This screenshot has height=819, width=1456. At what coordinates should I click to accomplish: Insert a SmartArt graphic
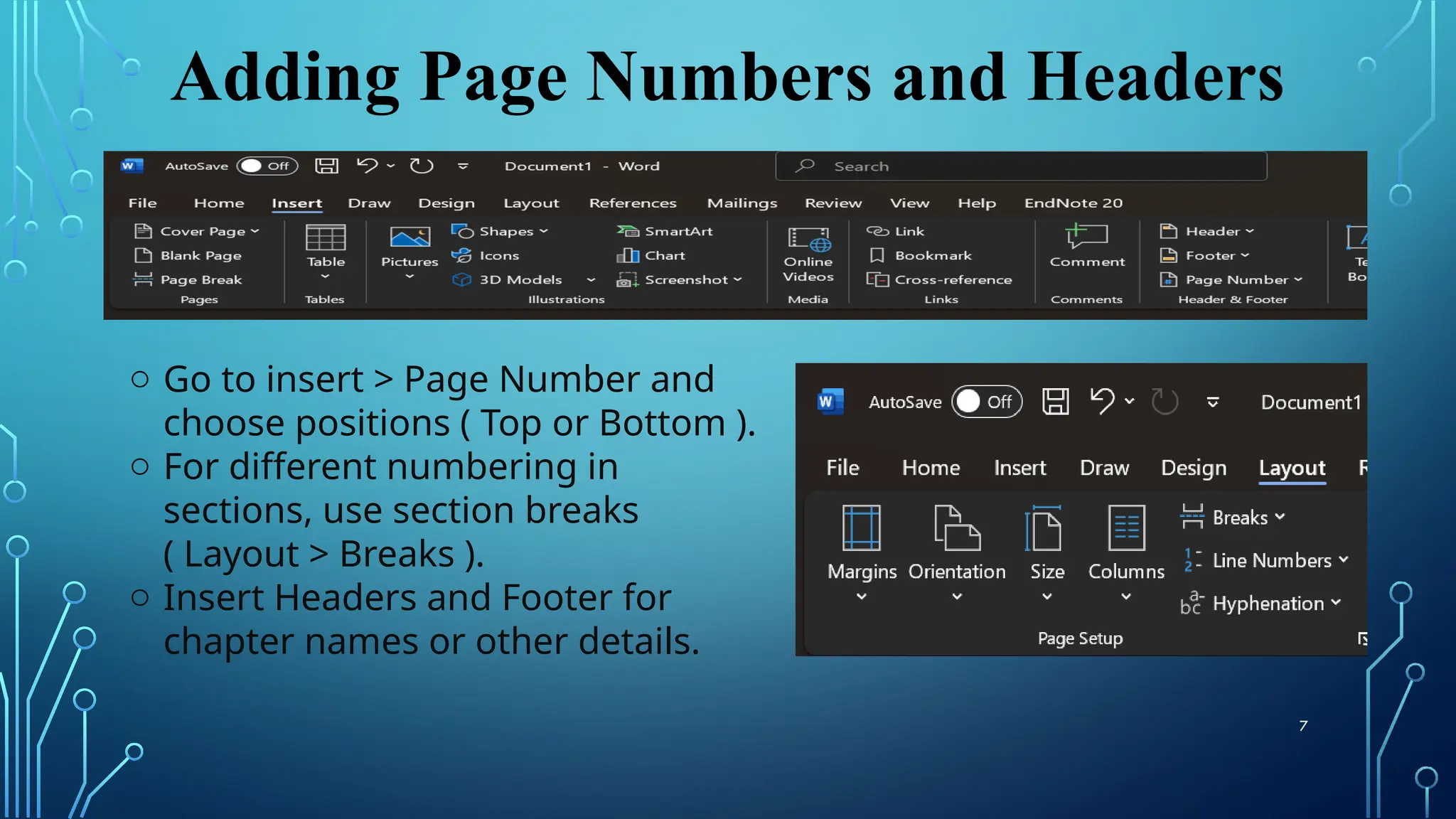[x=665, y=231]
